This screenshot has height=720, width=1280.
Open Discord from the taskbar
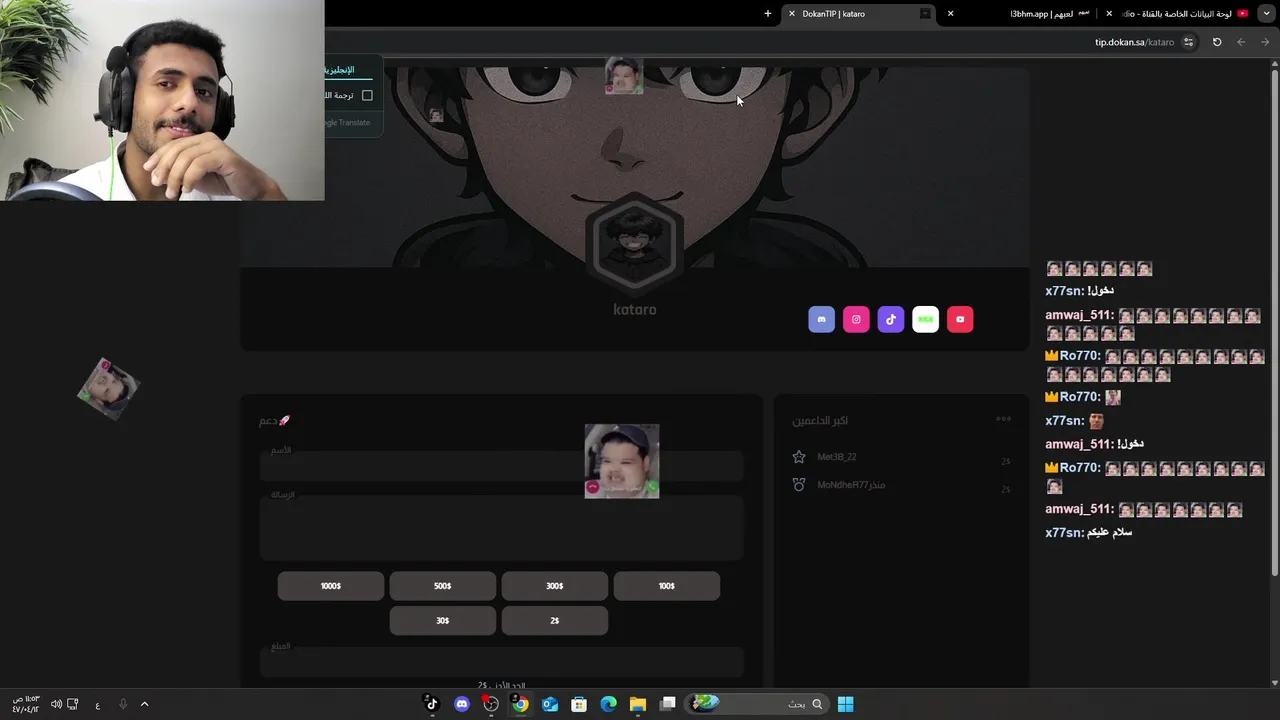pyautogui.click(x=461, y=704)
